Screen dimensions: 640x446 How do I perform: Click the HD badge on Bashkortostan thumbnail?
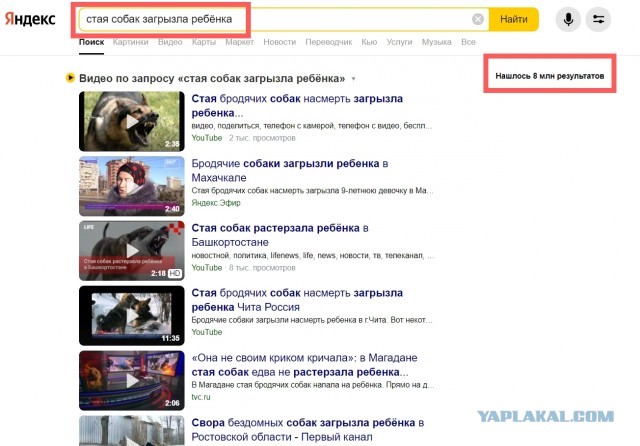tap(175, 273)
